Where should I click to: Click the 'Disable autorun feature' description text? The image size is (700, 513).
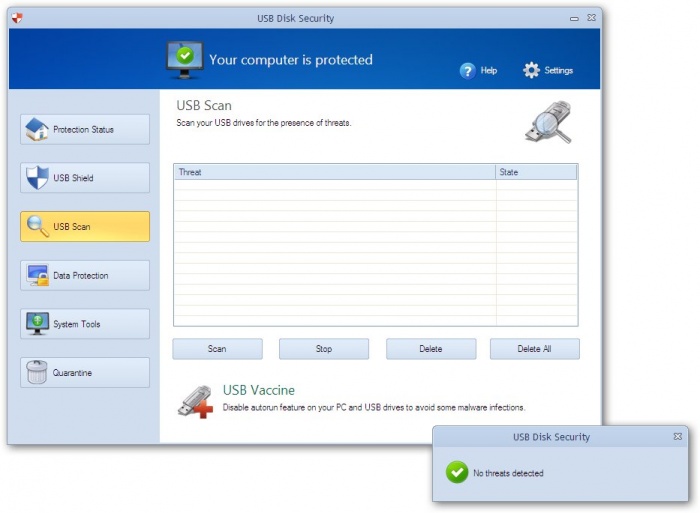coord(374,407)
